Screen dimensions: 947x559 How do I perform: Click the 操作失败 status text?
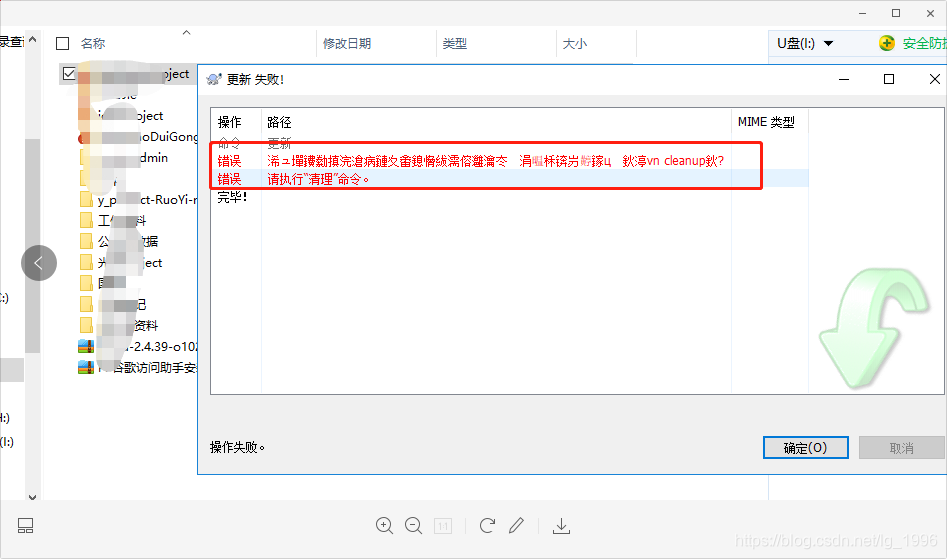click(237, 447)
